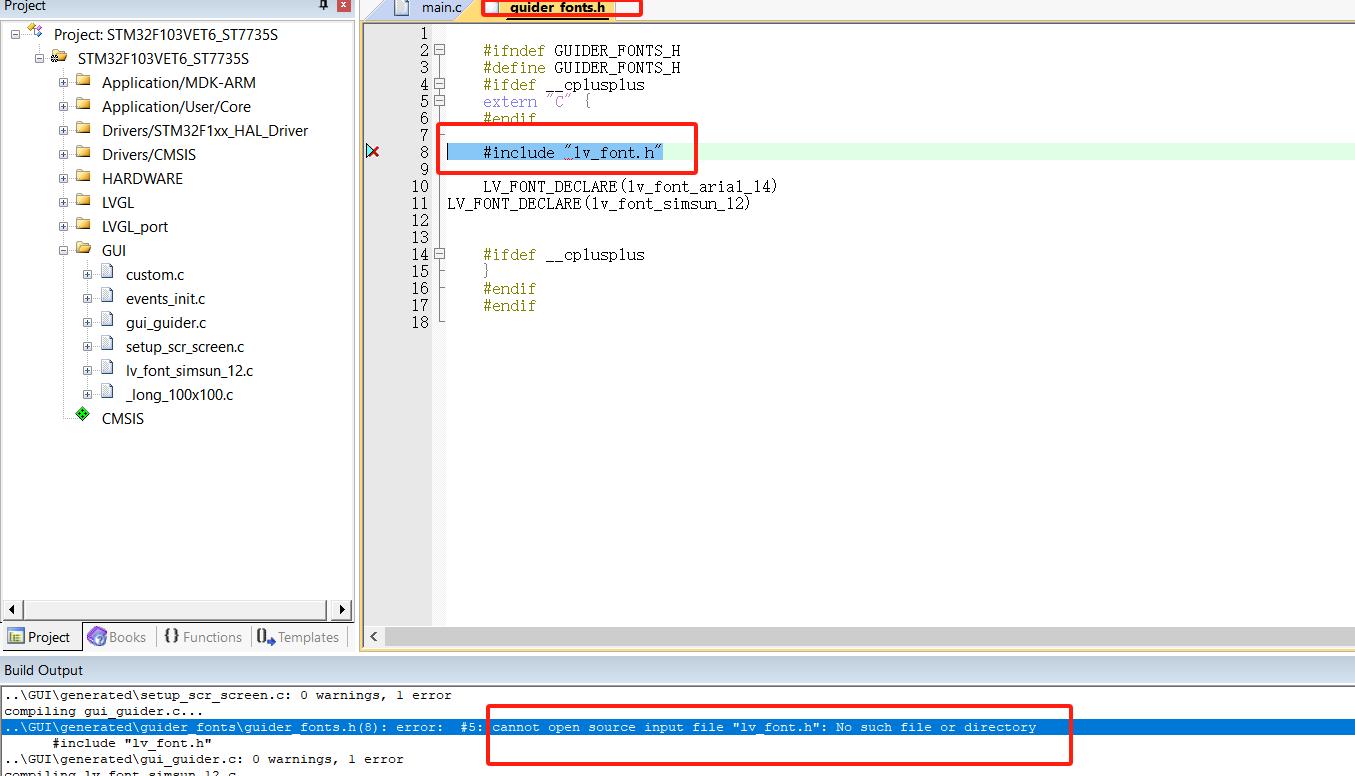This screenshot has width=1355, height=776.
Task: Collapse the GUI folder
Action: pyautogui.click(x=63, y=250)
